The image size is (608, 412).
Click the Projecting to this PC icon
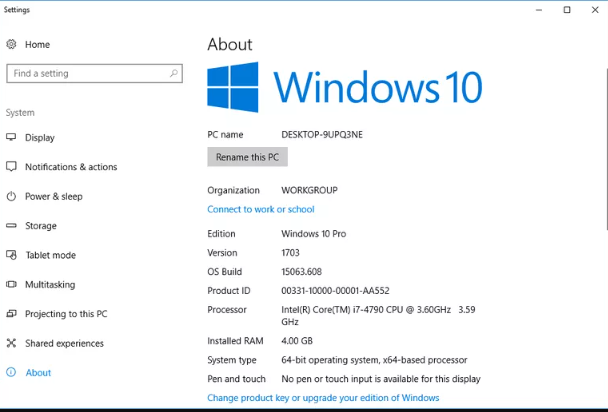(x=11, y=314)
